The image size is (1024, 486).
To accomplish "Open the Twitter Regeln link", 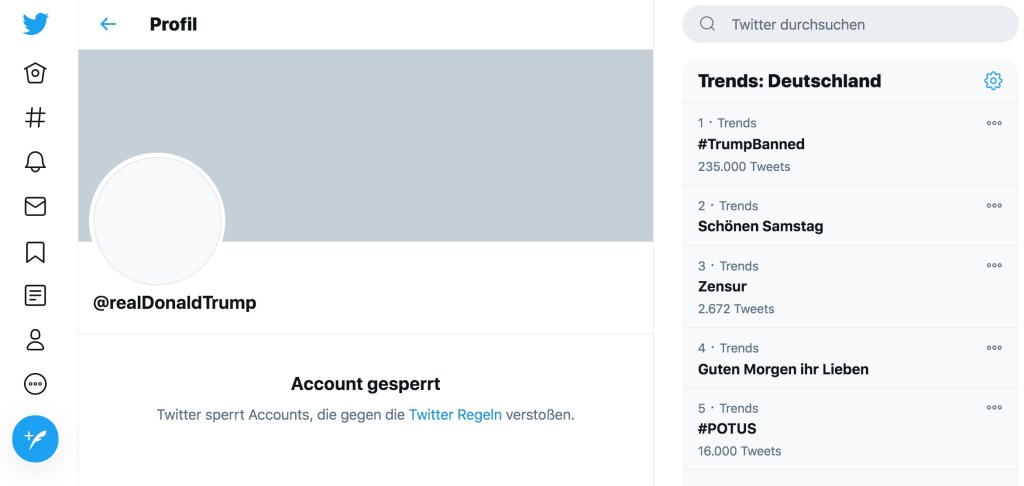I will tap(455, 414).
